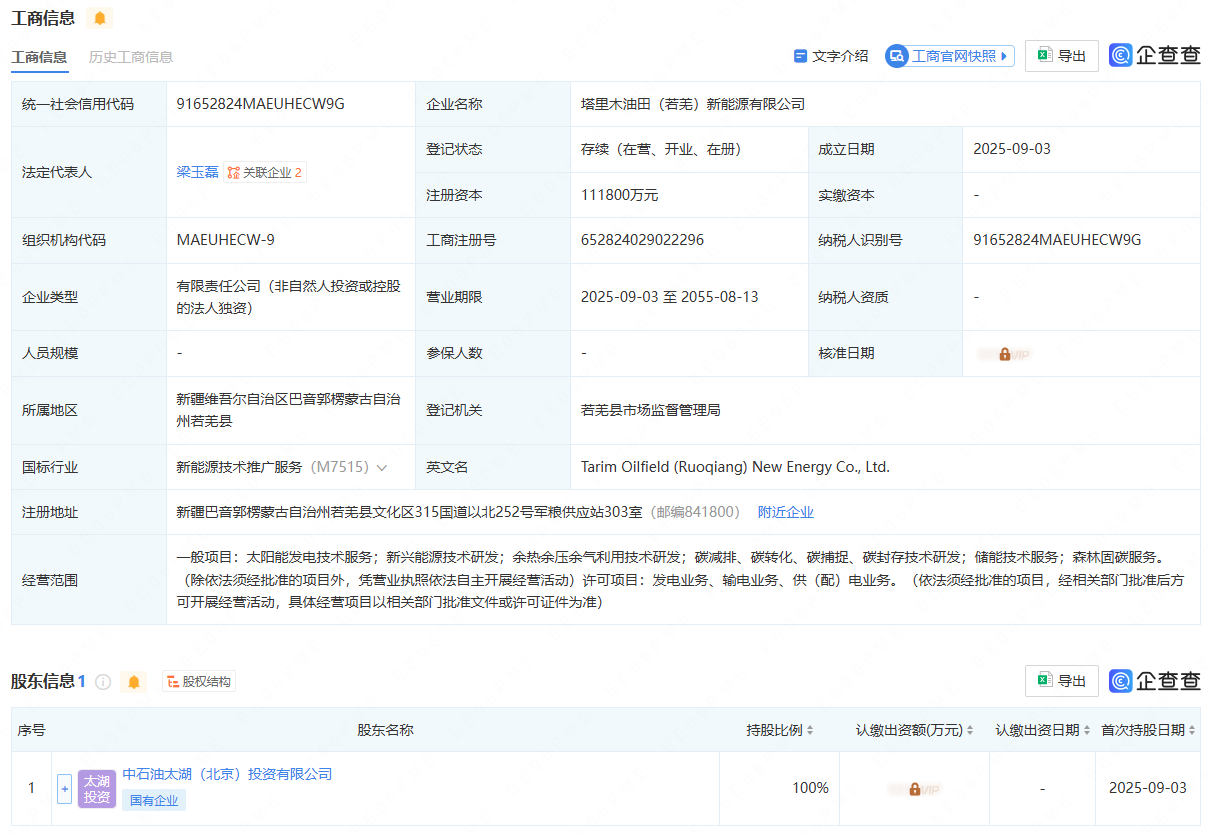Select the 纳税人识别号 value 91652824MAEUHECW9G
Image resolution: width=1209 pixels, height=834 pixels.
click(x=1057, y=240)
